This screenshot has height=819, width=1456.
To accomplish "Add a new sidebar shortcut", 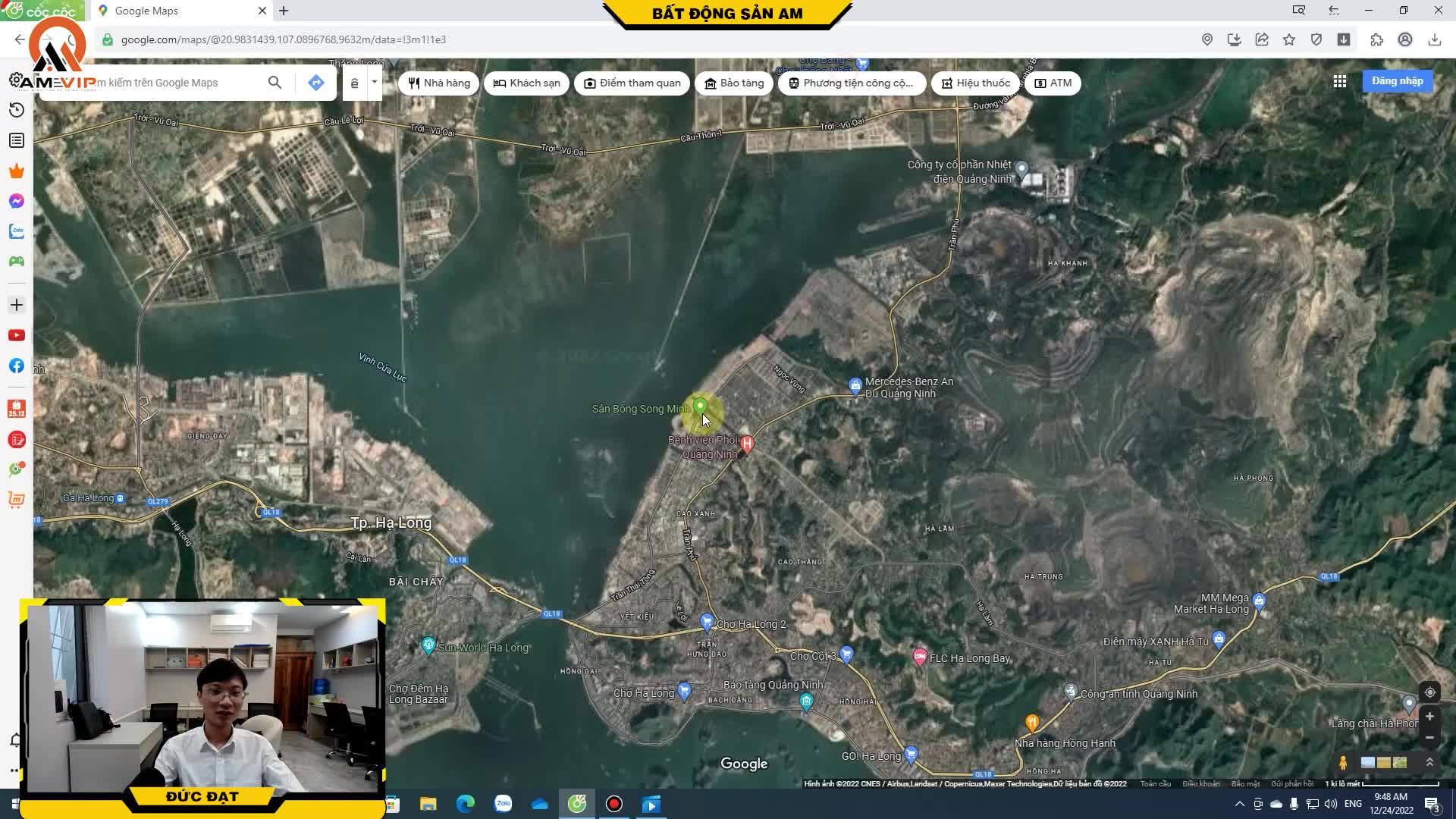I will [x=17, y=305].
